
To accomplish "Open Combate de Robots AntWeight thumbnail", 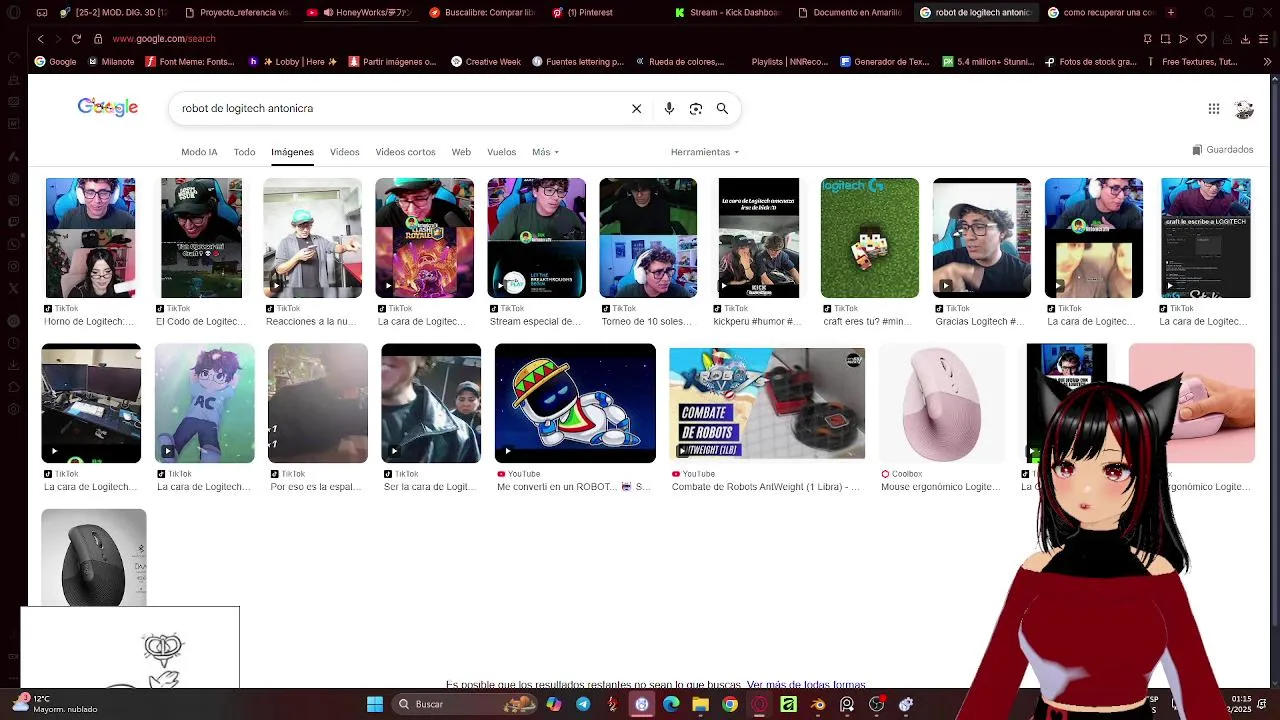I will tap(767, 403).
